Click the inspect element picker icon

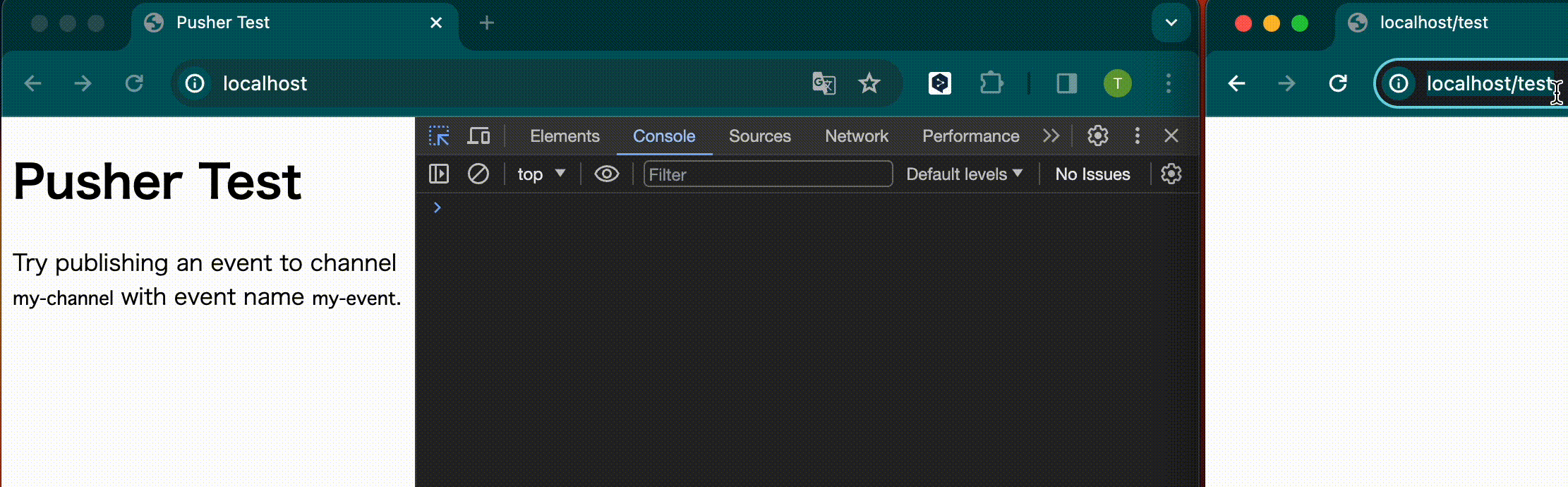point(439,136)
